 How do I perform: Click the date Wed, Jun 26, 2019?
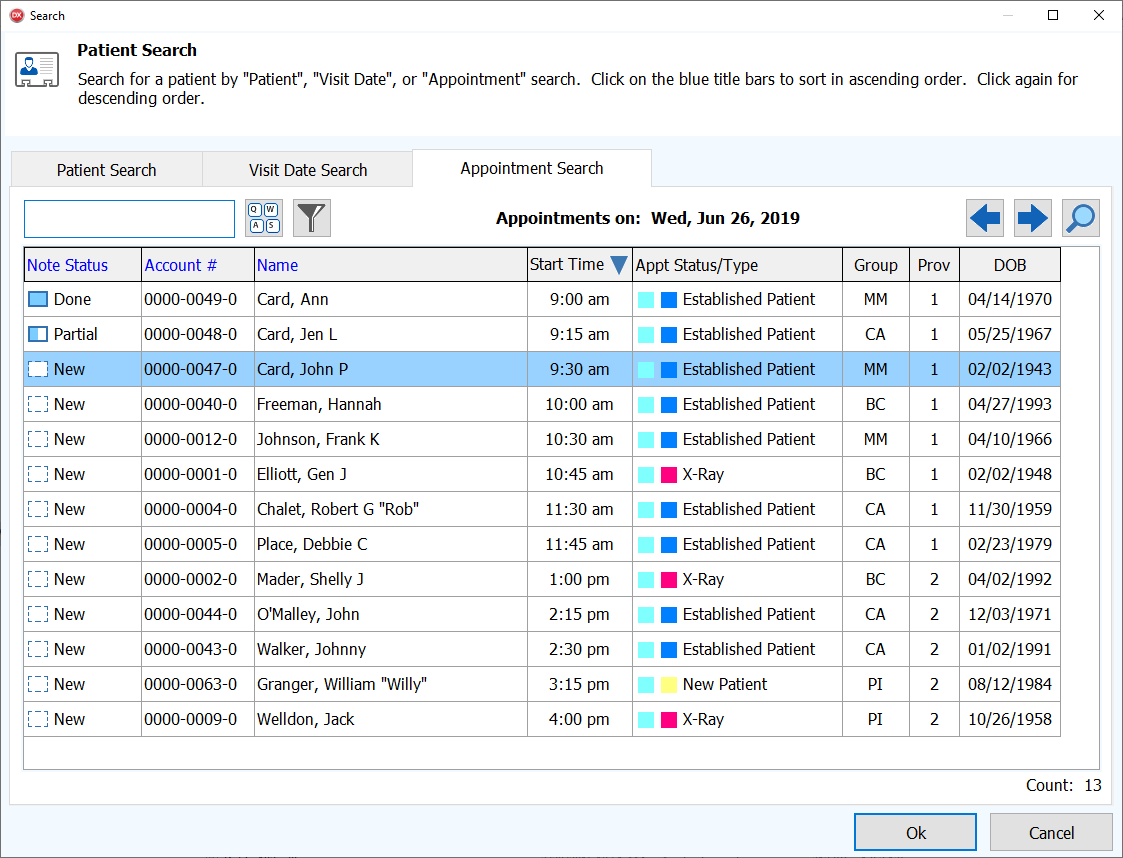725,218
